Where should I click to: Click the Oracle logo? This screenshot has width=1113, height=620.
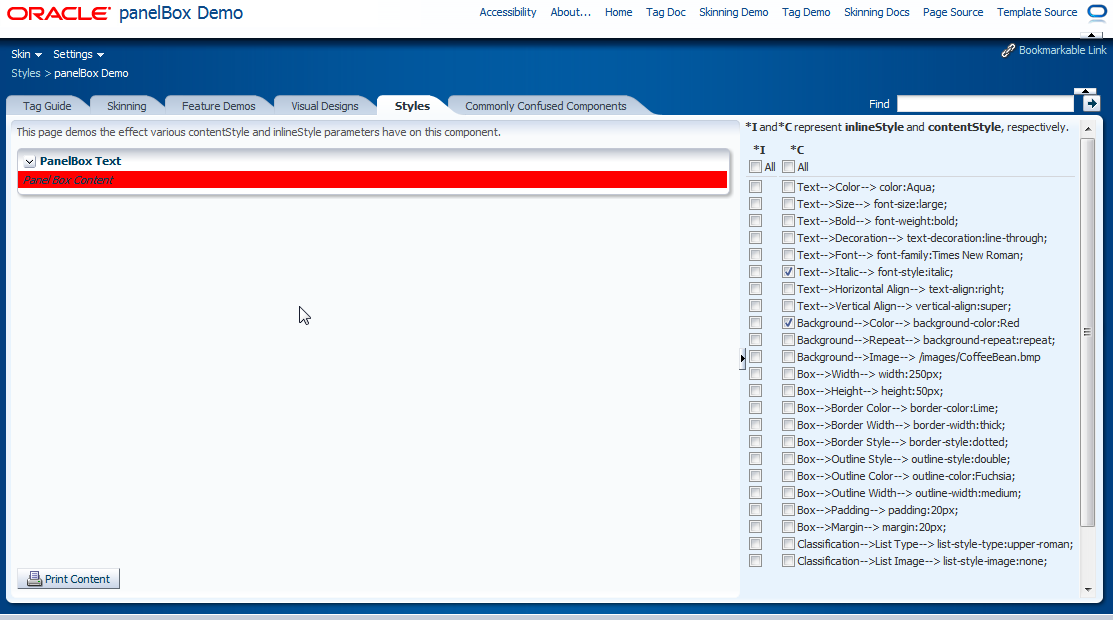(x=60, y=12)
